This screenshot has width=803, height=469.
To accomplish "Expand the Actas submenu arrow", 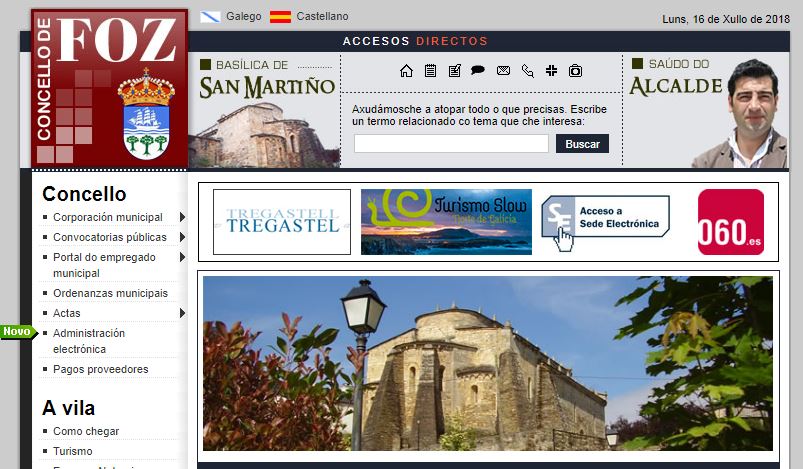I will (x=182, y=313).
